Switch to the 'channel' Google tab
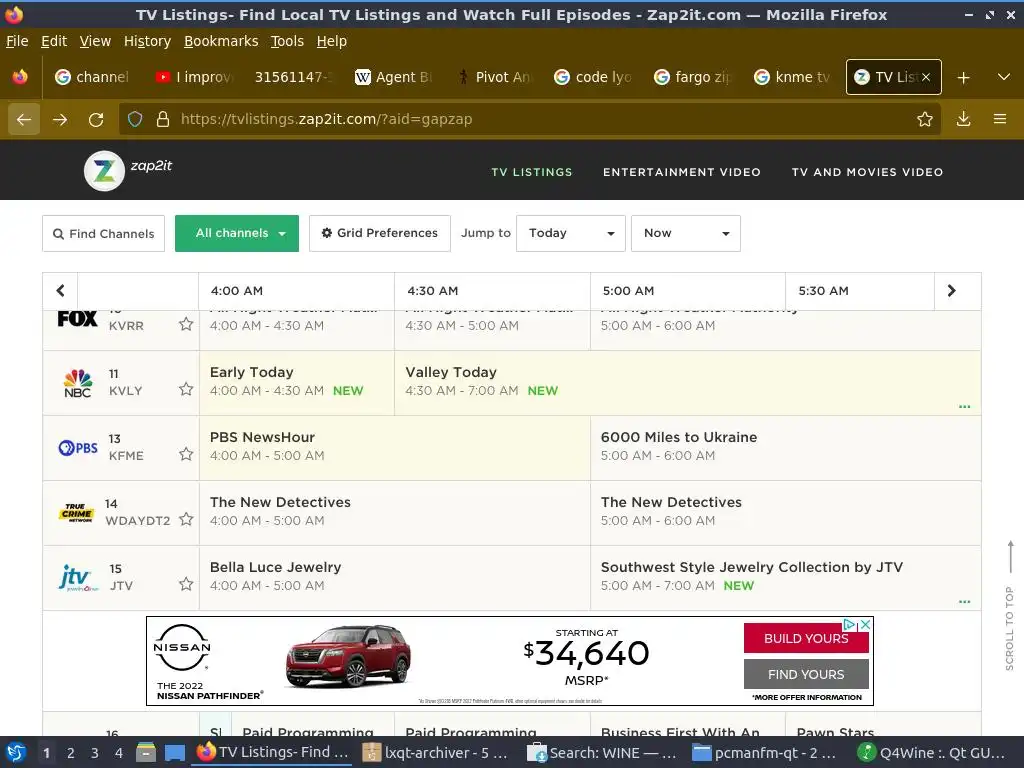Viewport: 1024px width, 768px height. [93, 77]
